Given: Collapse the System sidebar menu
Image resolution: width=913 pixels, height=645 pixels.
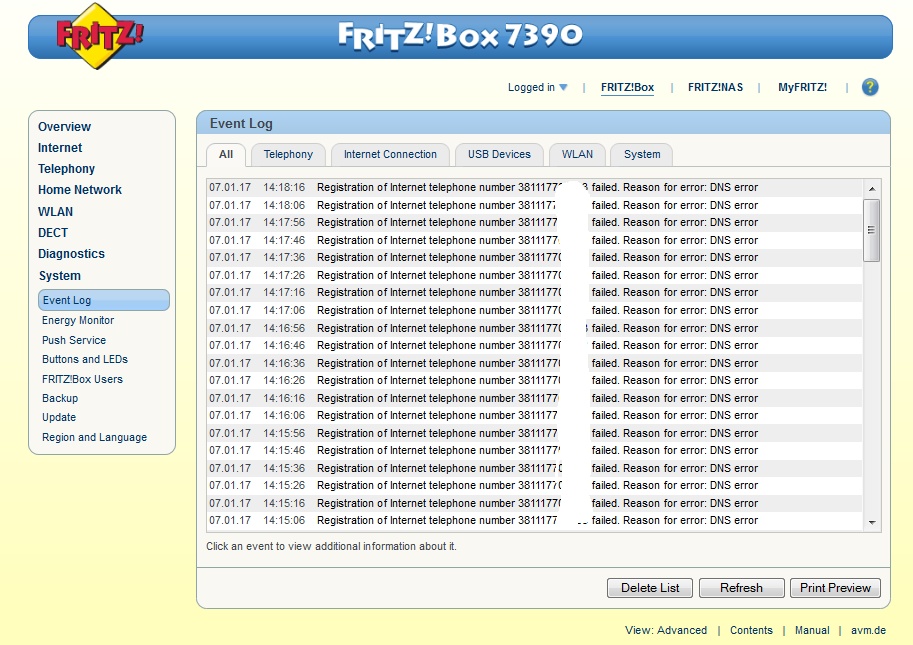Looking at the screenshot, I should [60, 276].
